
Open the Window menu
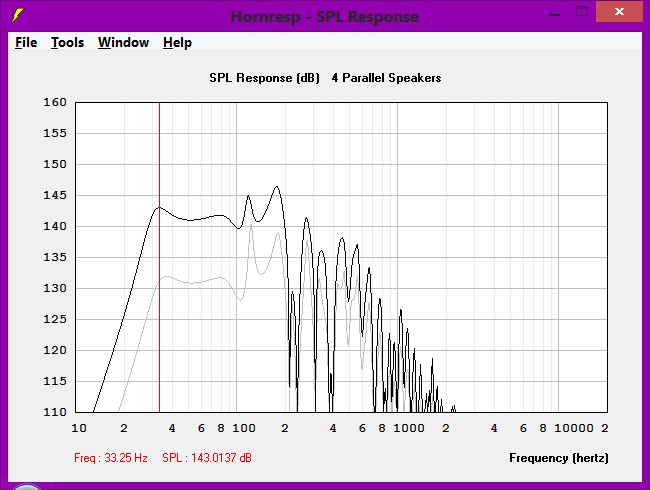click(124, 42)
